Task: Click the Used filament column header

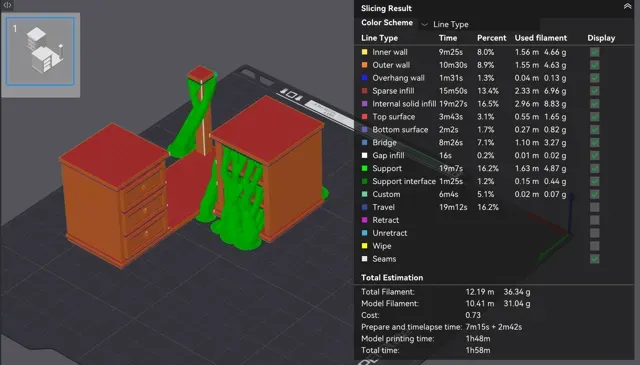Action: [541, 38]
